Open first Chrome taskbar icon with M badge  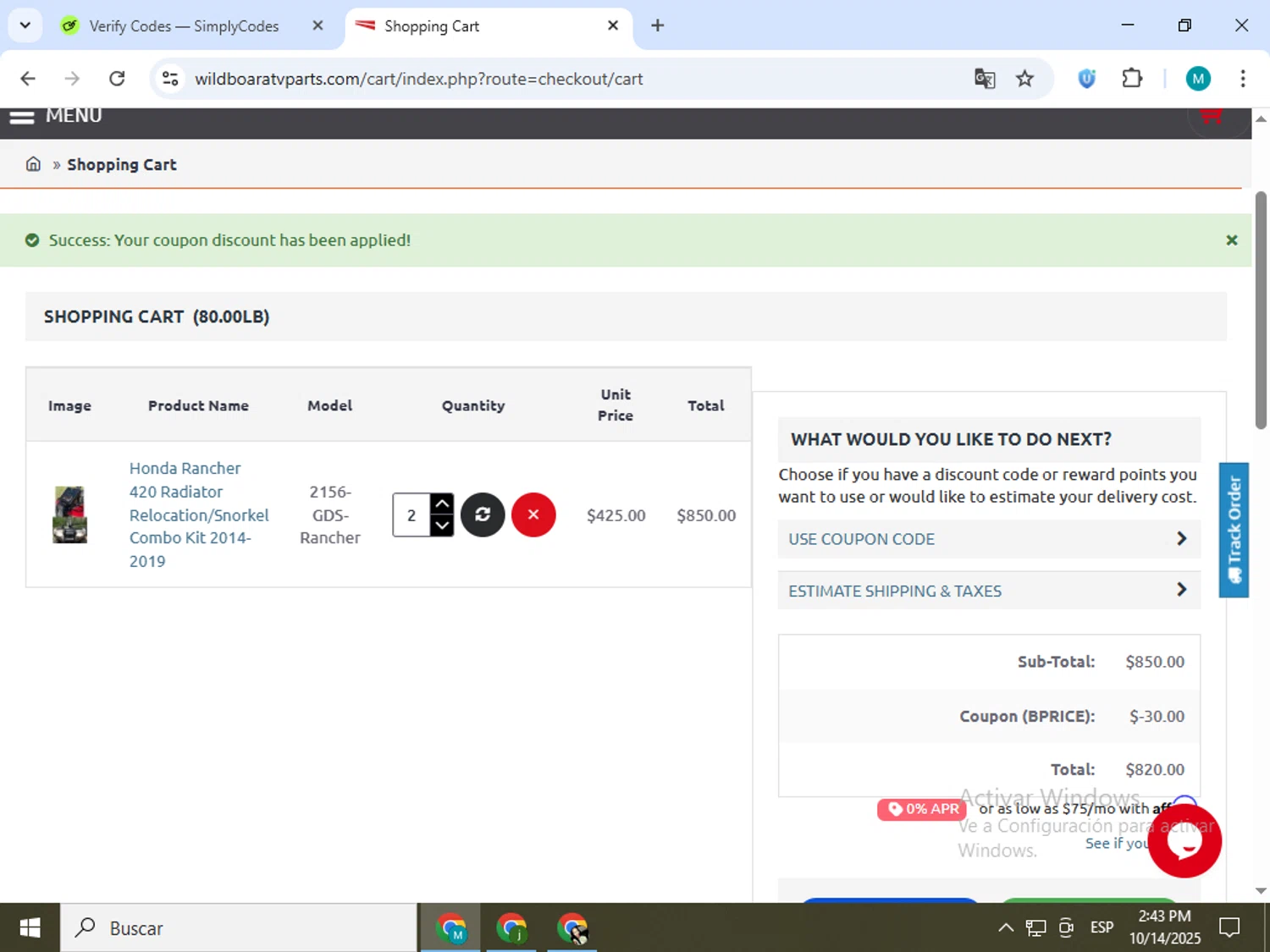[451, 928]
